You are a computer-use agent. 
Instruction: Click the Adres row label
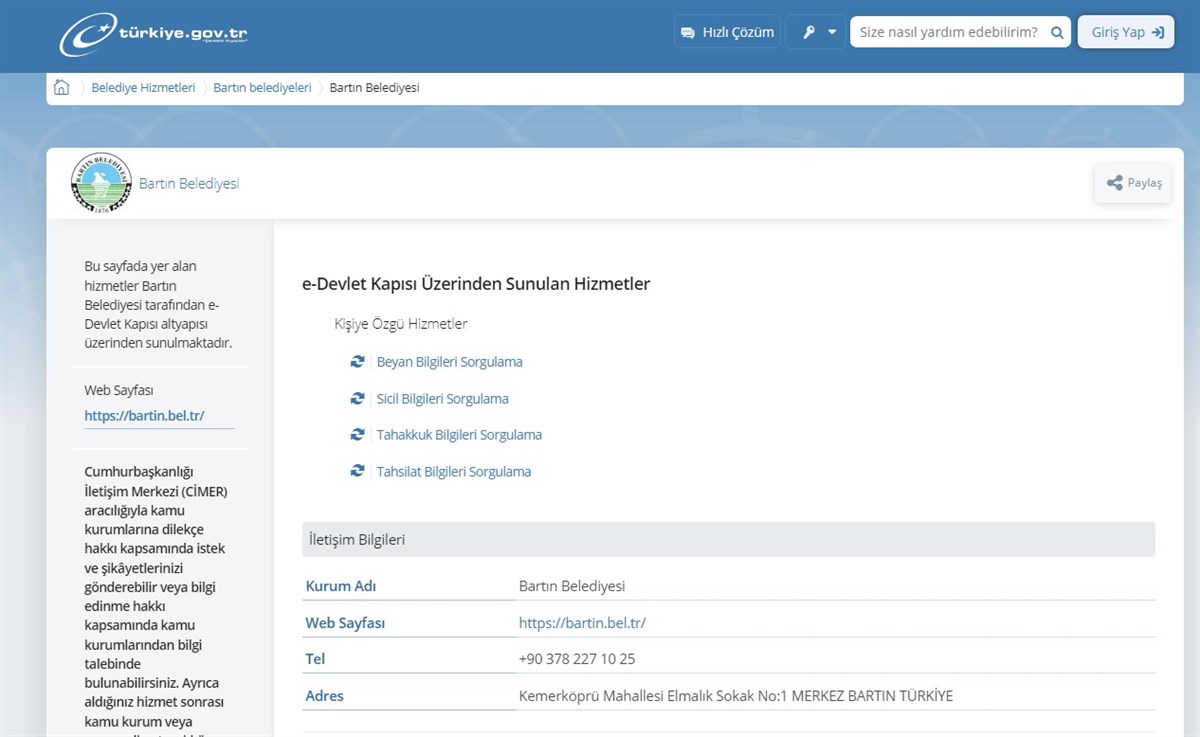click(x=324, y=696)
